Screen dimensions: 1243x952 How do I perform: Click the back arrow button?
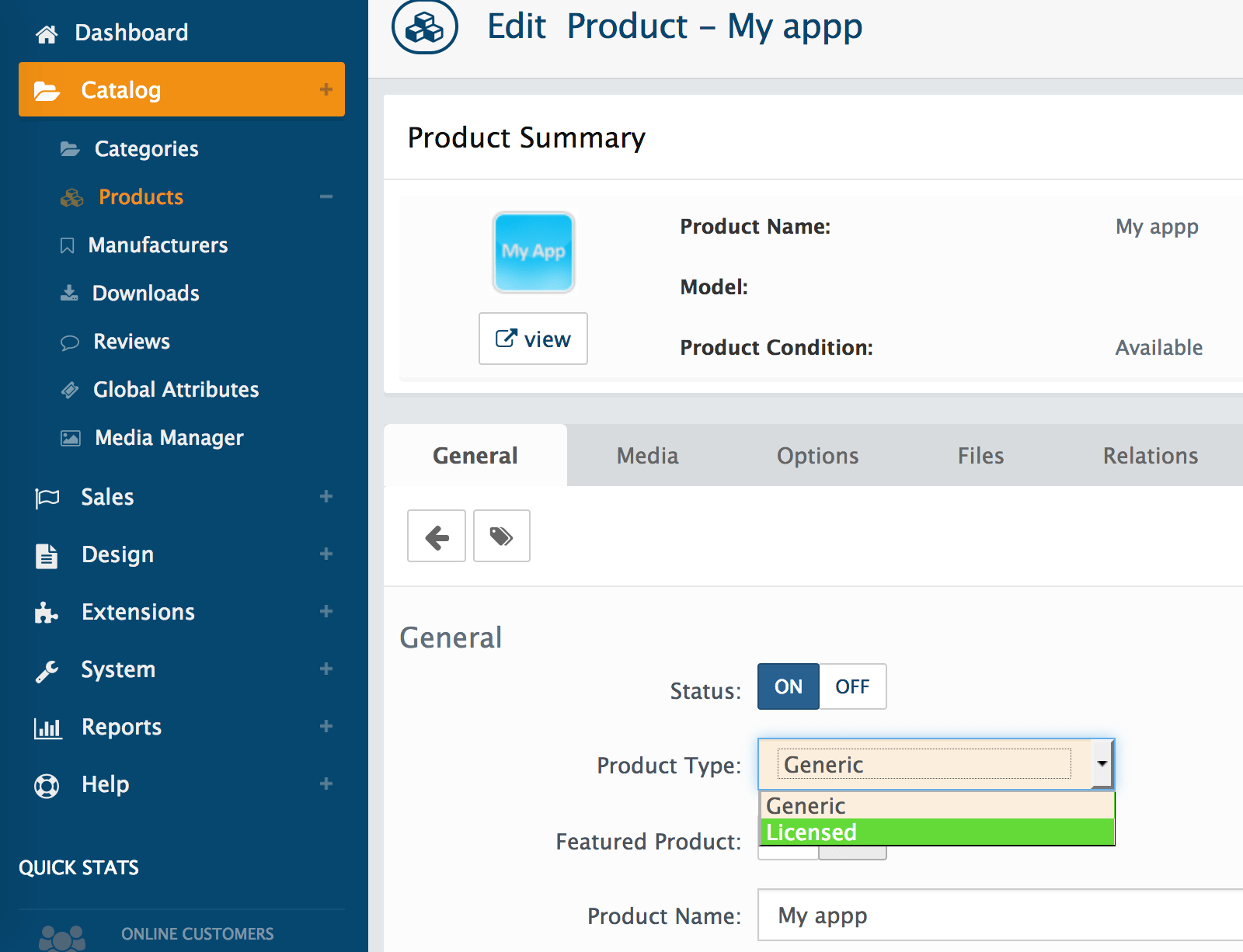(x=437, y=536)
